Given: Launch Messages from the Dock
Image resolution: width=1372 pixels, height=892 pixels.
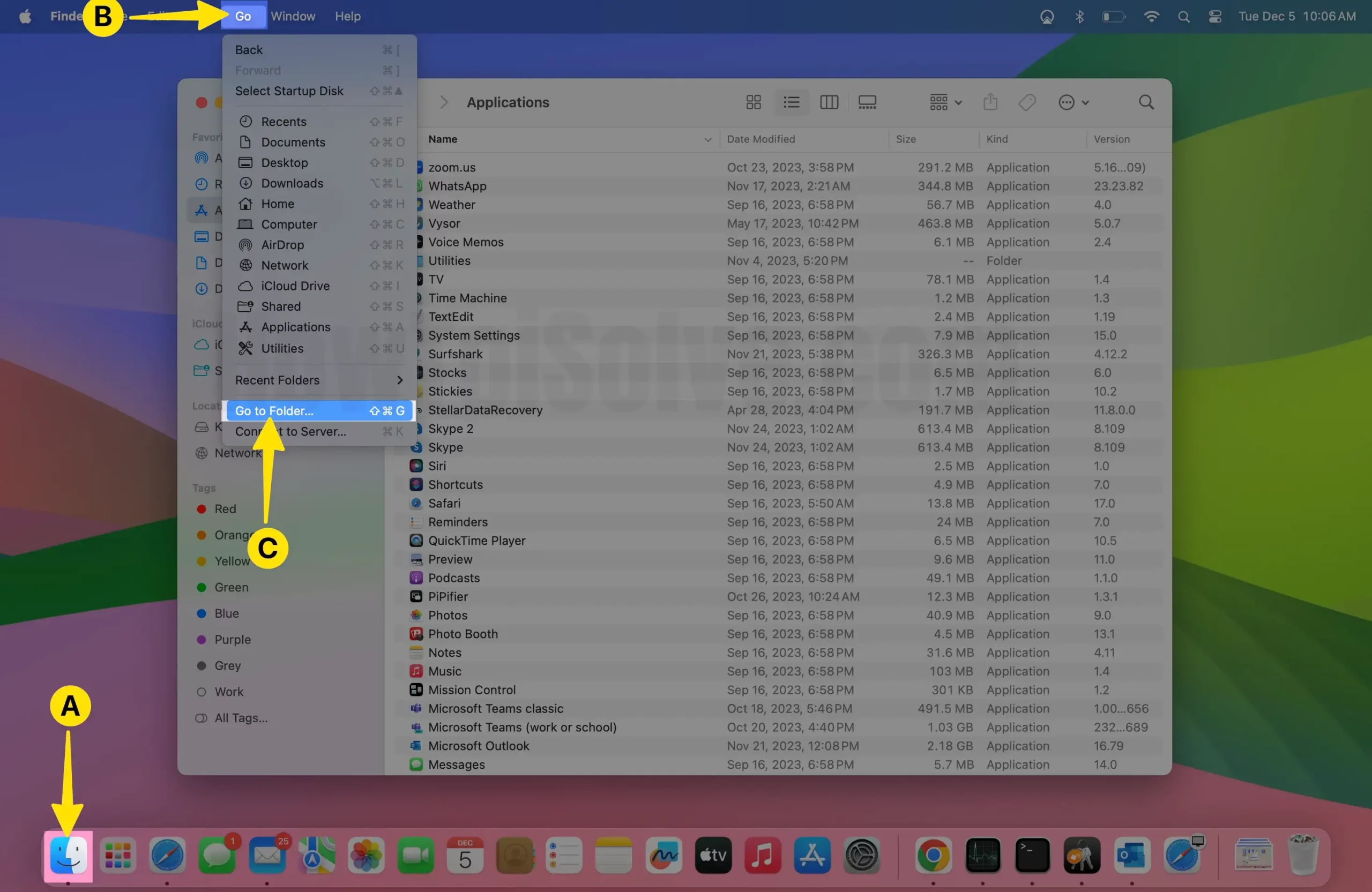Looking at the screenshot, I should (218, 855).
